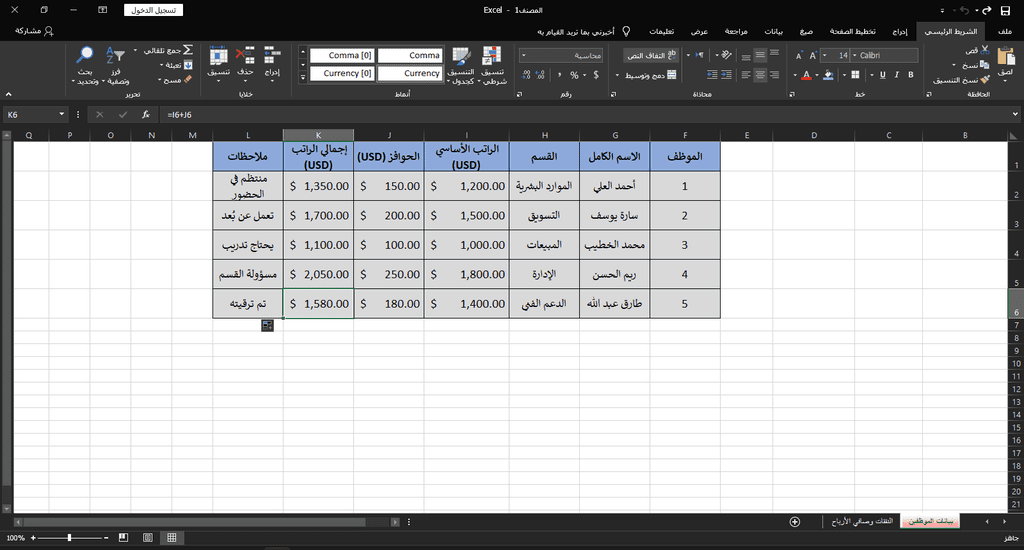Add a new sheet with plus icon

coord(794,521)
